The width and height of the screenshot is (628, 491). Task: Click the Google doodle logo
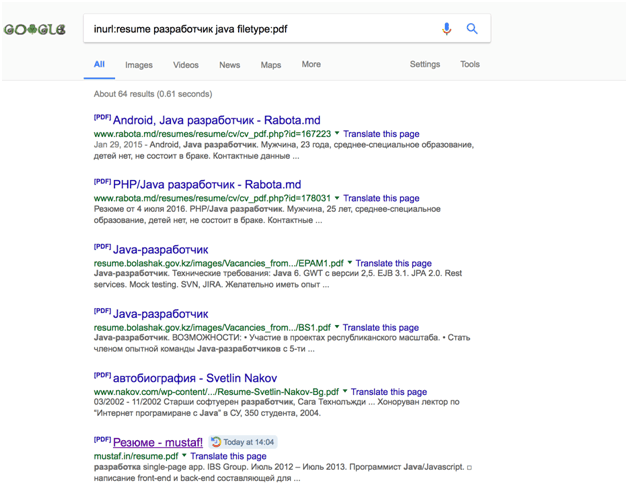point(35,29)
